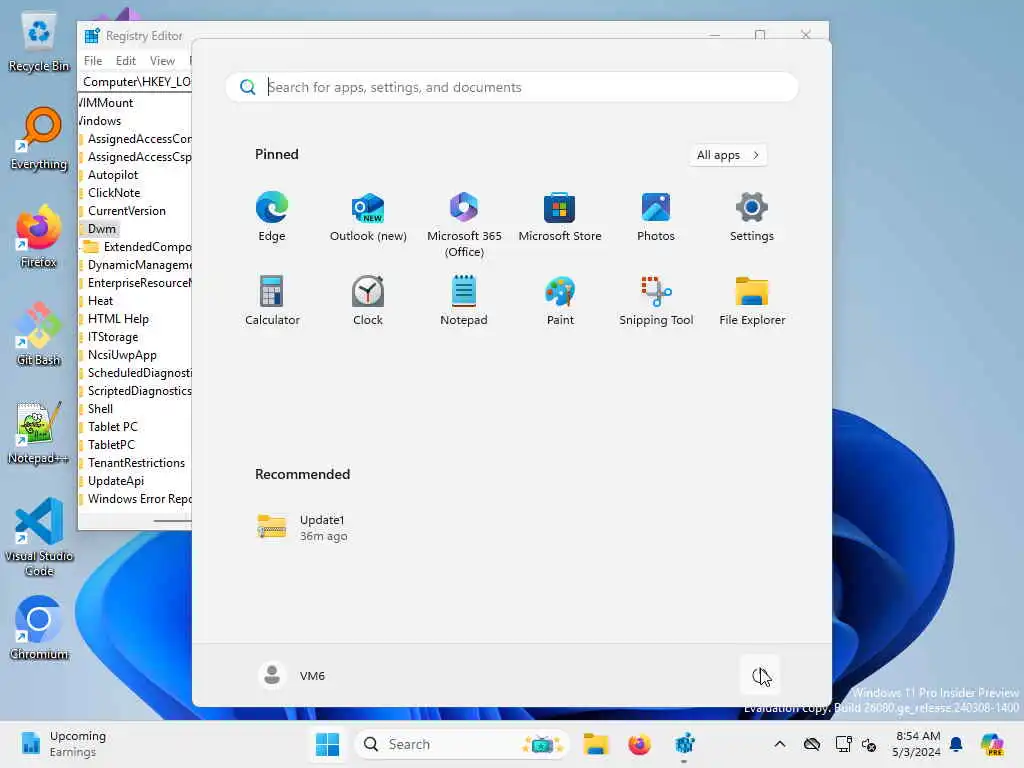
Task: Select the ExtendedCompo registry subkey
Action: 147,247
